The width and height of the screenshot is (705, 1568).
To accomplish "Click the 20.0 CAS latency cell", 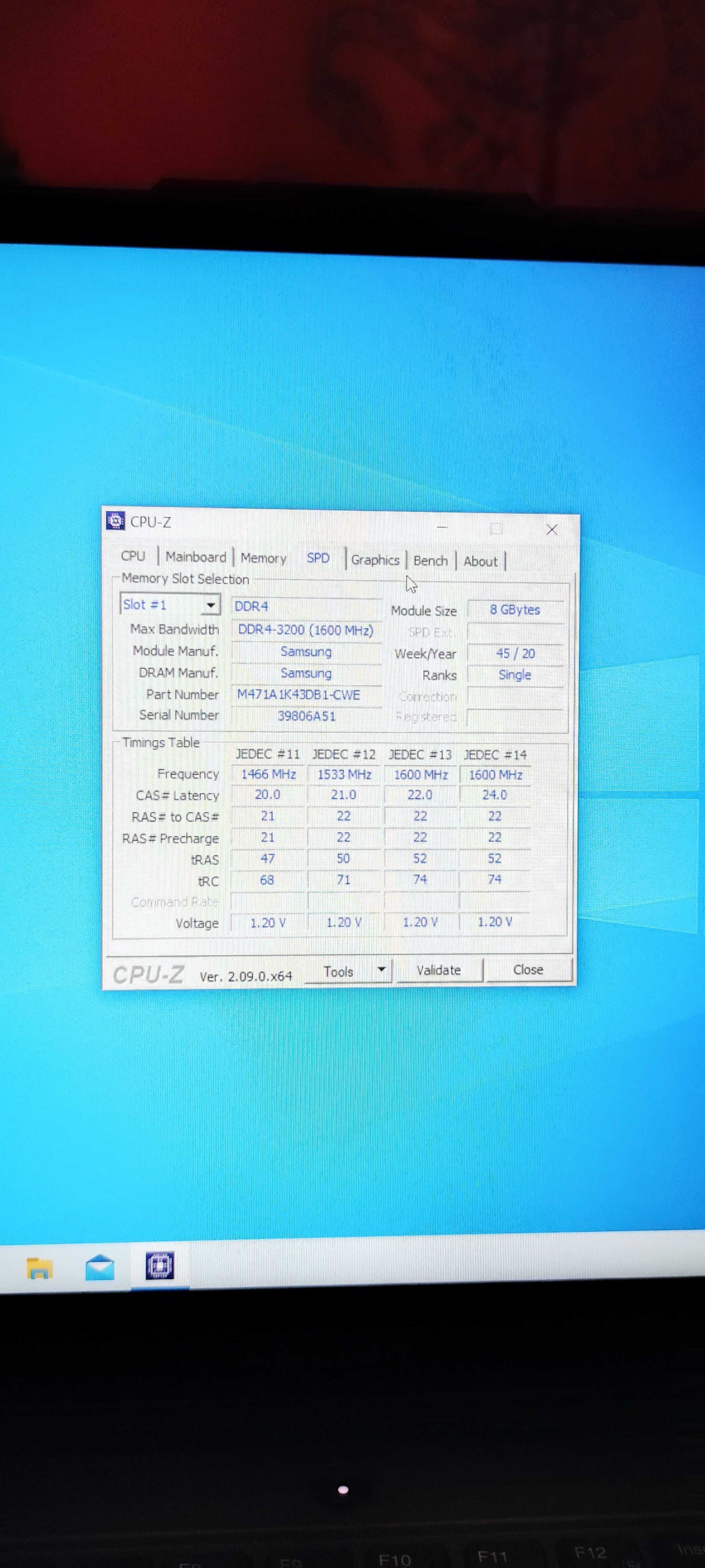I will [268, 795].
